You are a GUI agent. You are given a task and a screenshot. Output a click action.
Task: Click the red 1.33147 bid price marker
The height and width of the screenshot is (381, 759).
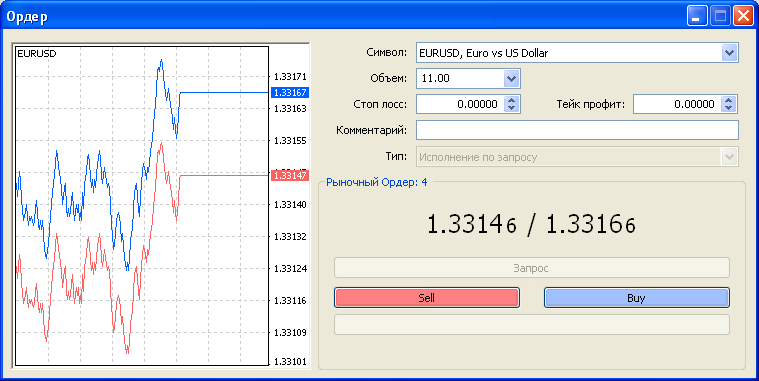click(x=289, y=175)
